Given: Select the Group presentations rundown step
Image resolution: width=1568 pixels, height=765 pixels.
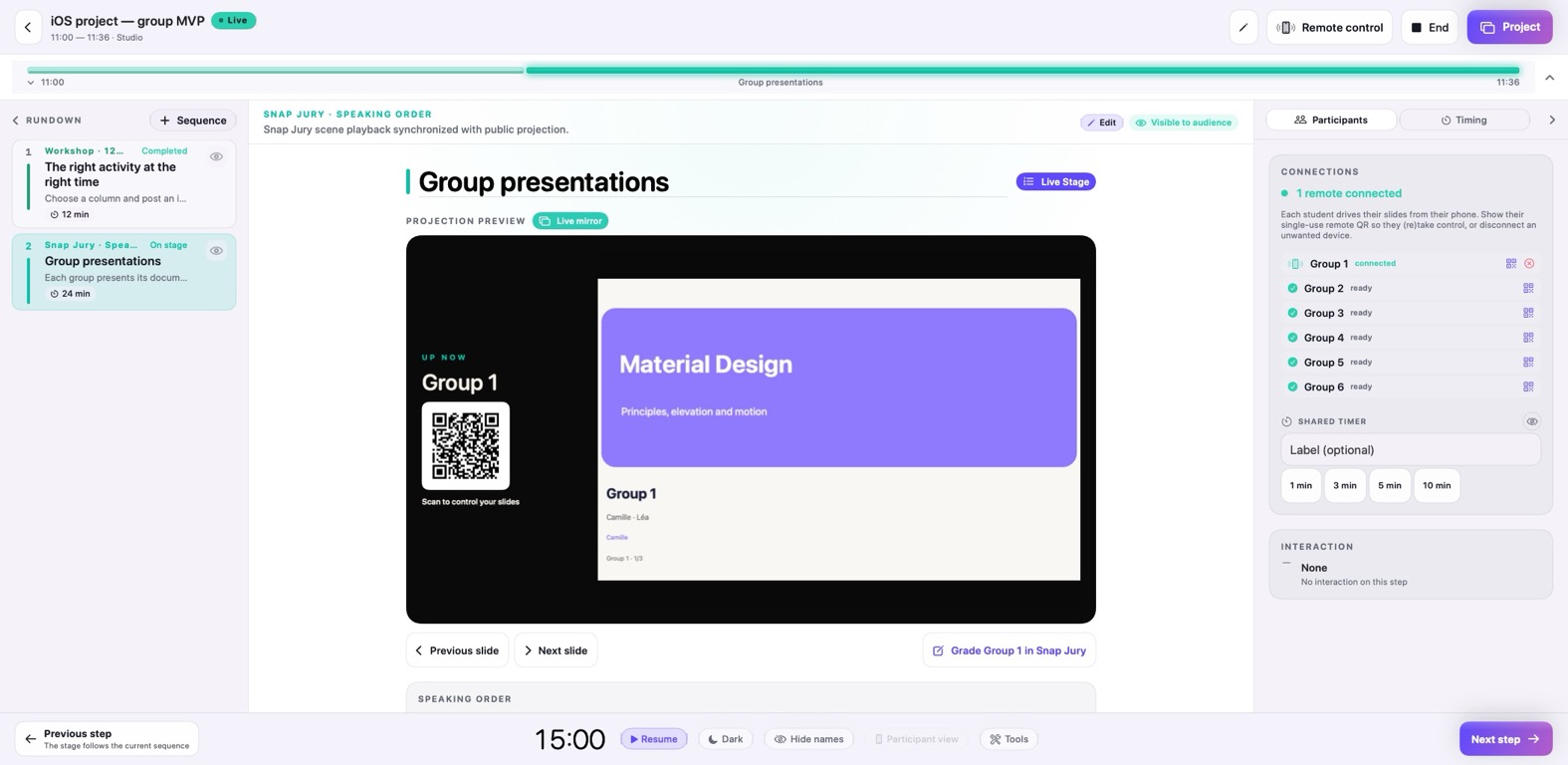Looking at the screenshot, I should click(124, 272).
